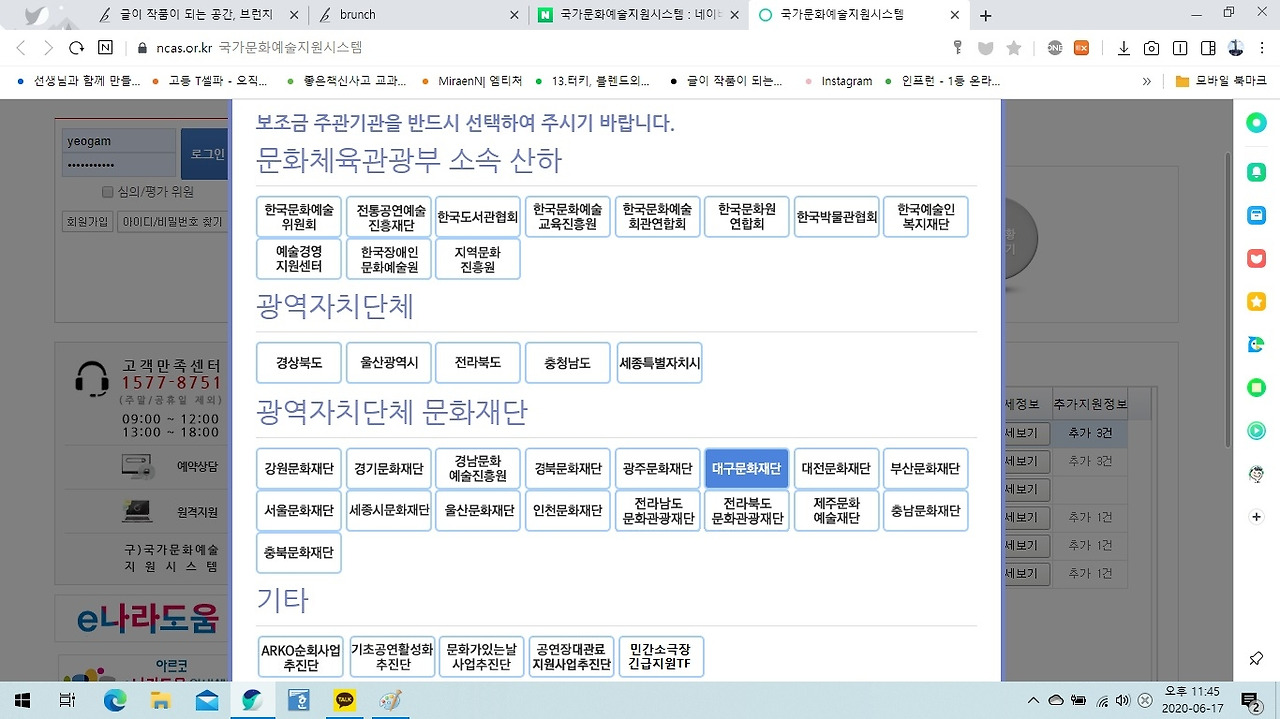Screen dimensions: 1280x719
Task: Choose 충북문화재단 button
Action: [299, 552]
